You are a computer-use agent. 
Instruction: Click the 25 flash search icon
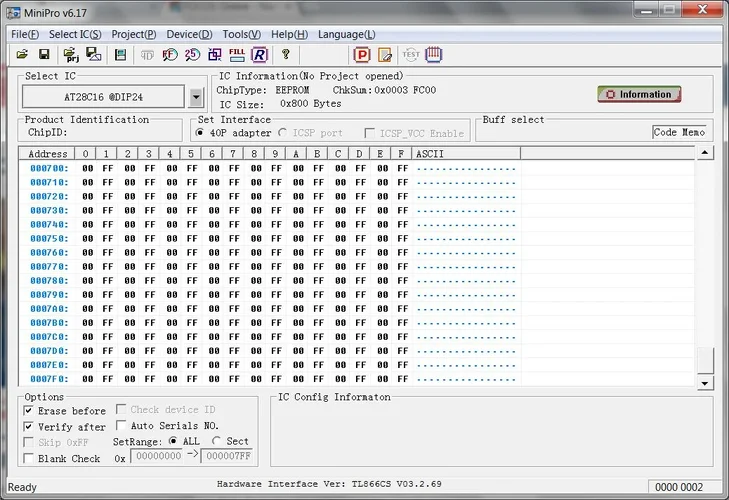(192, 55)
